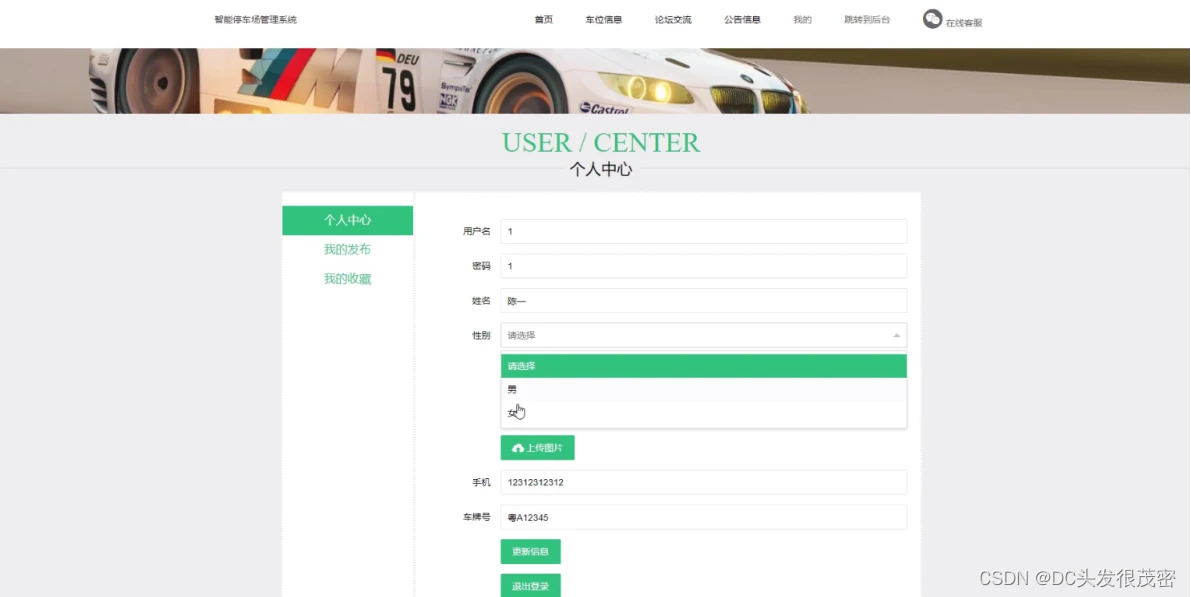Go to 首页 in the top navigation
Viewport: 1191px width, 597px height.
tap(543, 20)
